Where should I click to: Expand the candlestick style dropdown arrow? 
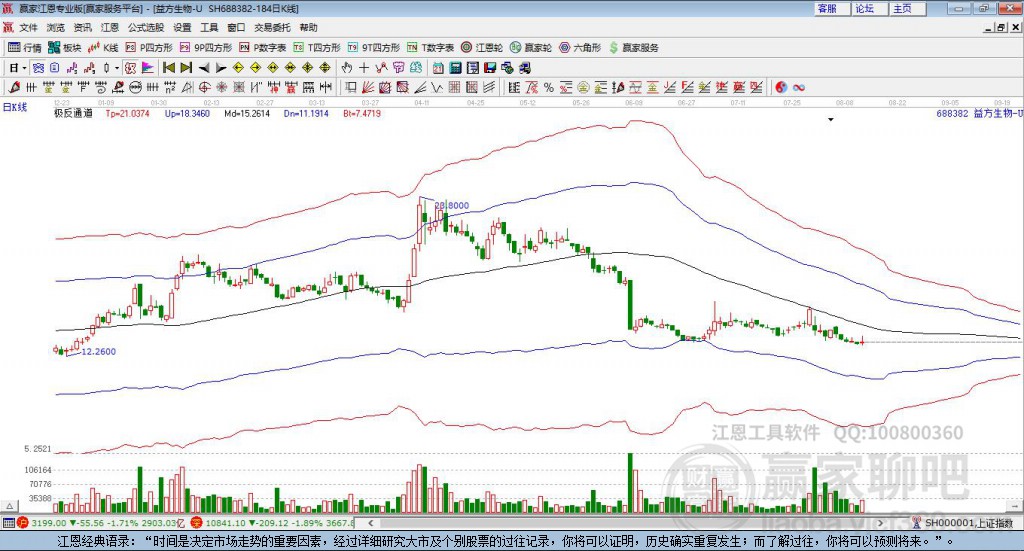click(117, 68)
